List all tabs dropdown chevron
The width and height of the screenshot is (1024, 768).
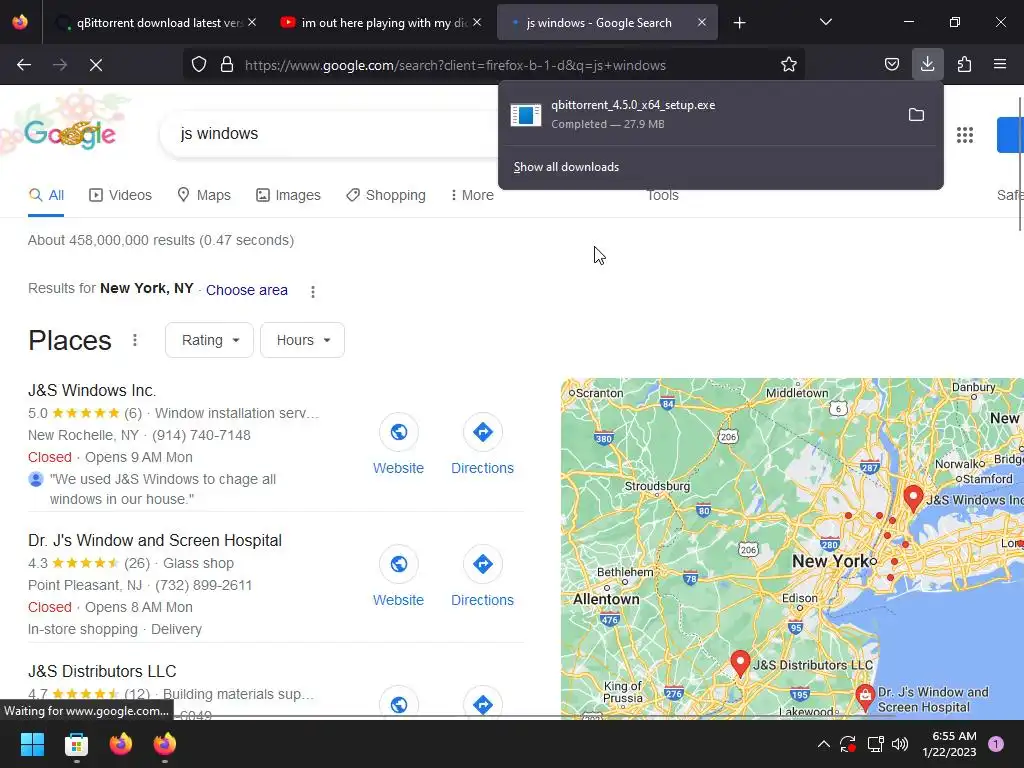(x=825, y=23)
